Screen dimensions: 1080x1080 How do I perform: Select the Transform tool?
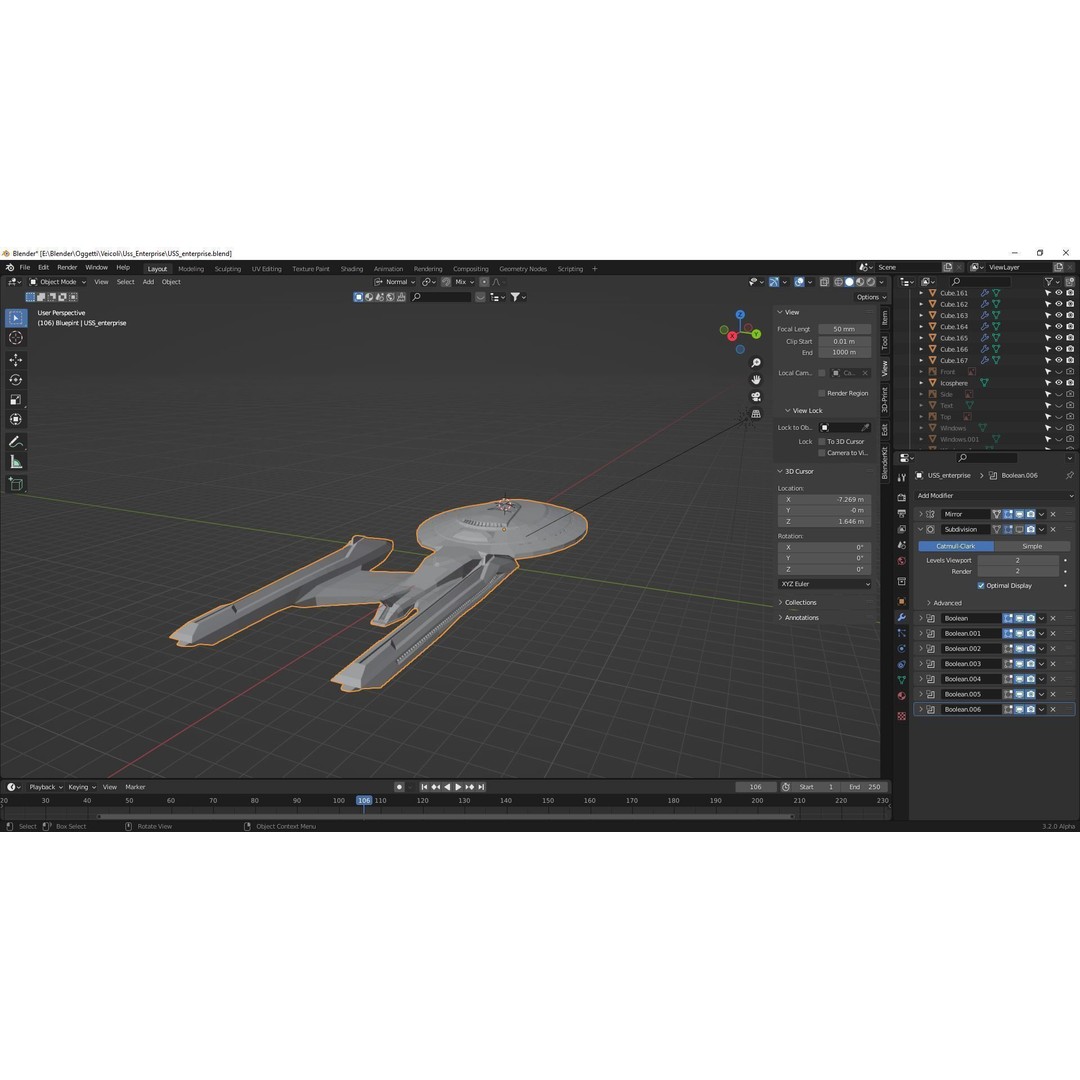pyautogui.click(x=16, y=419)
